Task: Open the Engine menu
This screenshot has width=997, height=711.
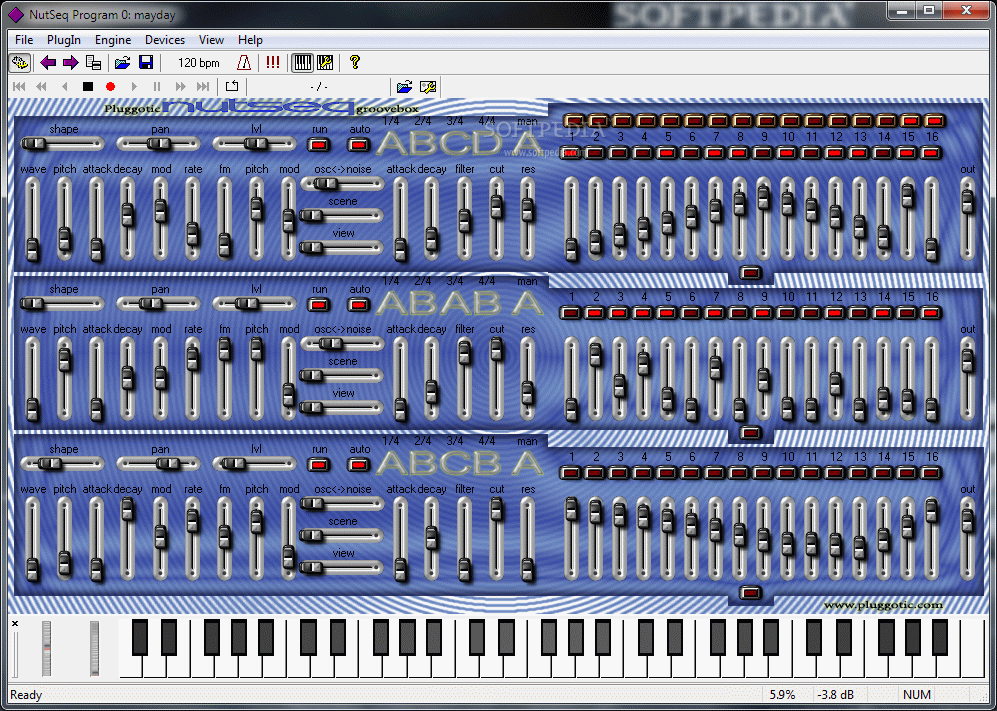Action: (113, 39)
